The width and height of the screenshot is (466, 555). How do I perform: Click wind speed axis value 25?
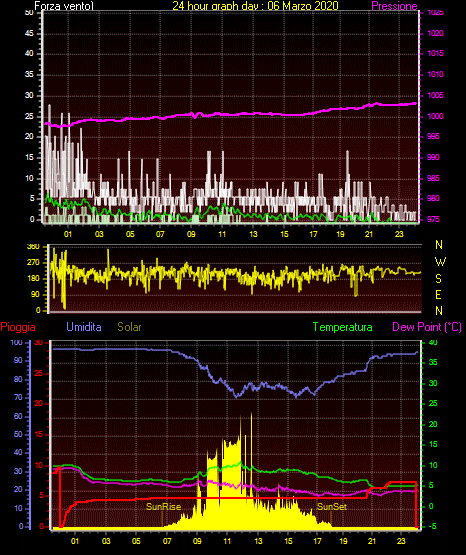(x=29, y=116)
